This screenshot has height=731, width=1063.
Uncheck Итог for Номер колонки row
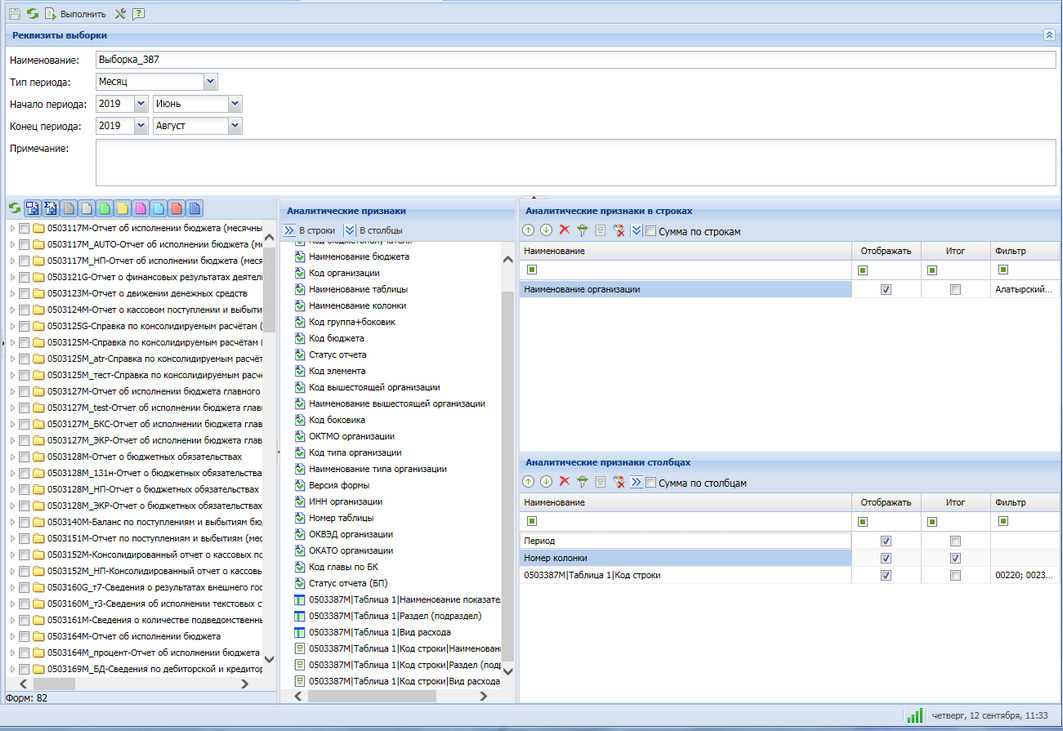(x=955, y=558)
